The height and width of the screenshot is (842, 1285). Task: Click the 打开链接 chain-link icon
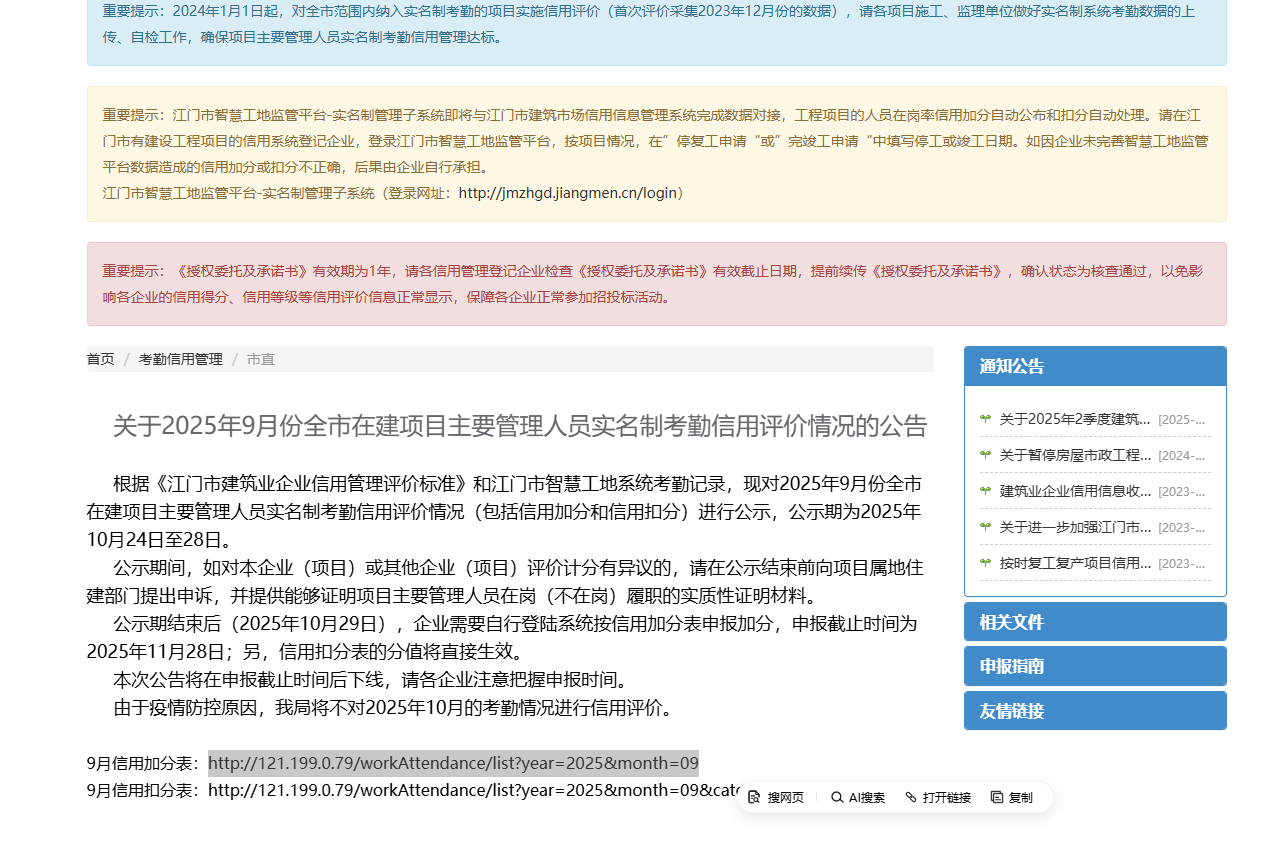click(x=911, y=797)
